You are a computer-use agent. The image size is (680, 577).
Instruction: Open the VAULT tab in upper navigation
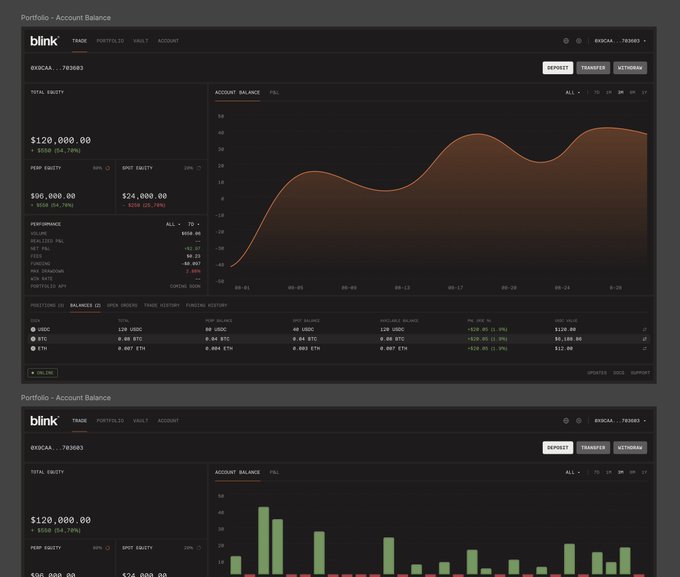(141, 41)
